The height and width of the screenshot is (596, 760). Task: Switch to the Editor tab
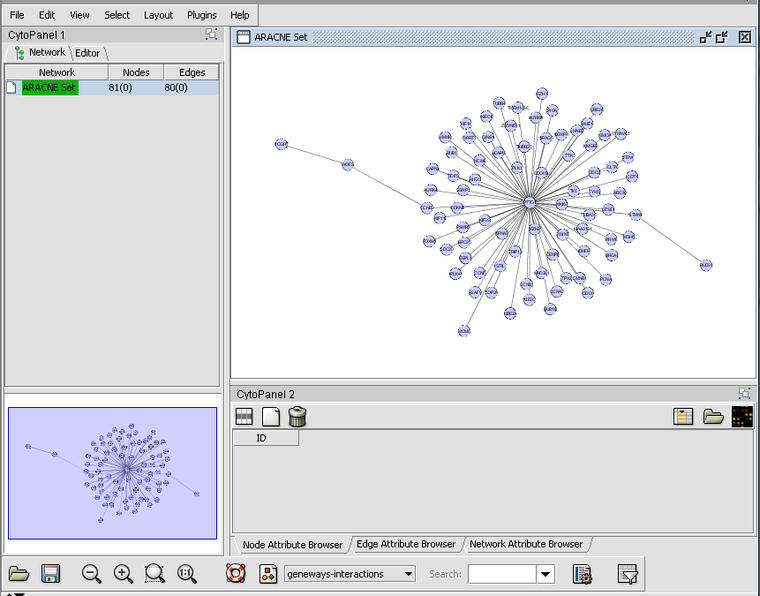coord(88,53)
